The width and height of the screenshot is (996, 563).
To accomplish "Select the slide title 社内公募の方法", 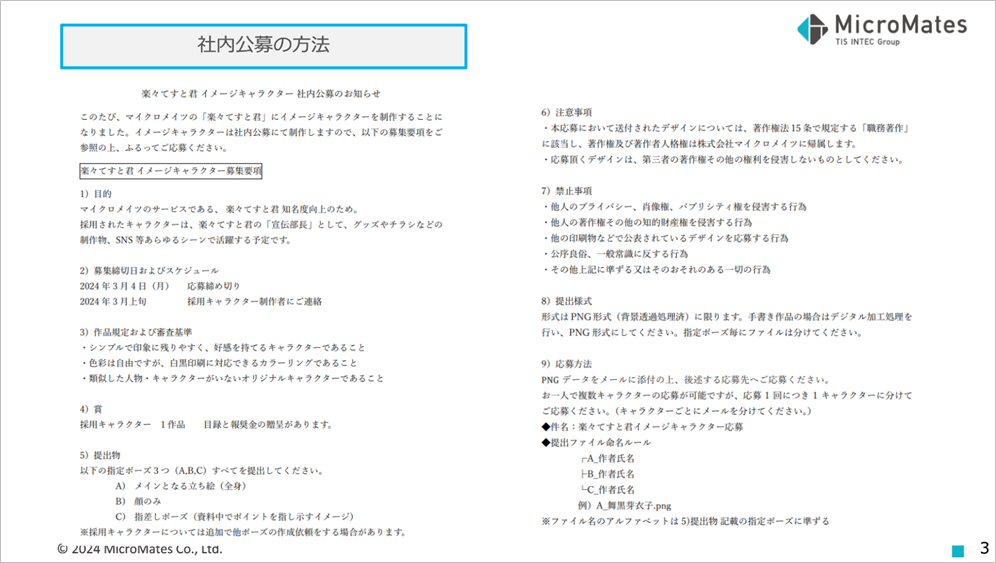I will click(264, 45).
